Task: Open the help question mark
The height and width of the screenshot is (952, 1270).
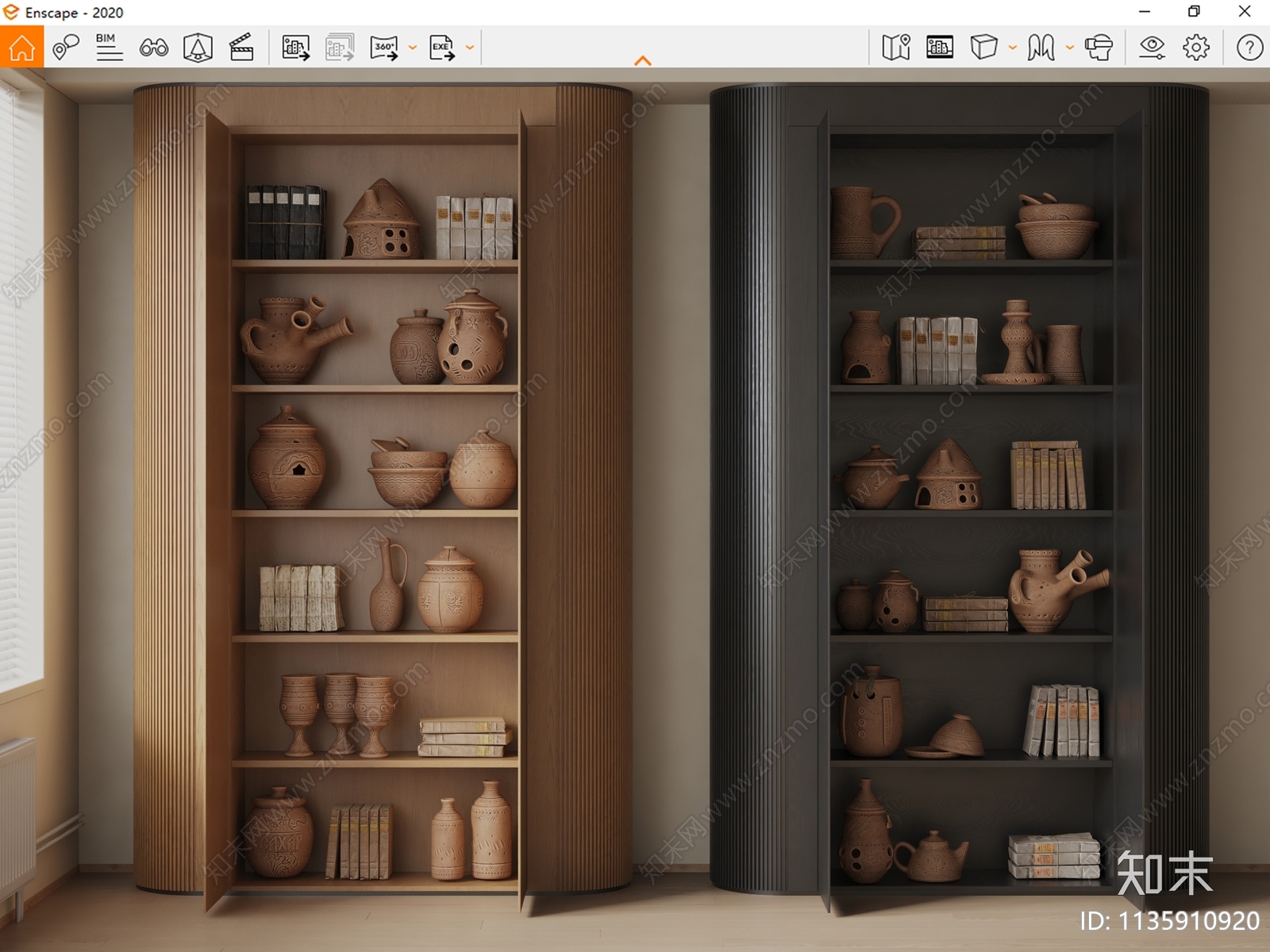Action: [x=1249, y=48]
